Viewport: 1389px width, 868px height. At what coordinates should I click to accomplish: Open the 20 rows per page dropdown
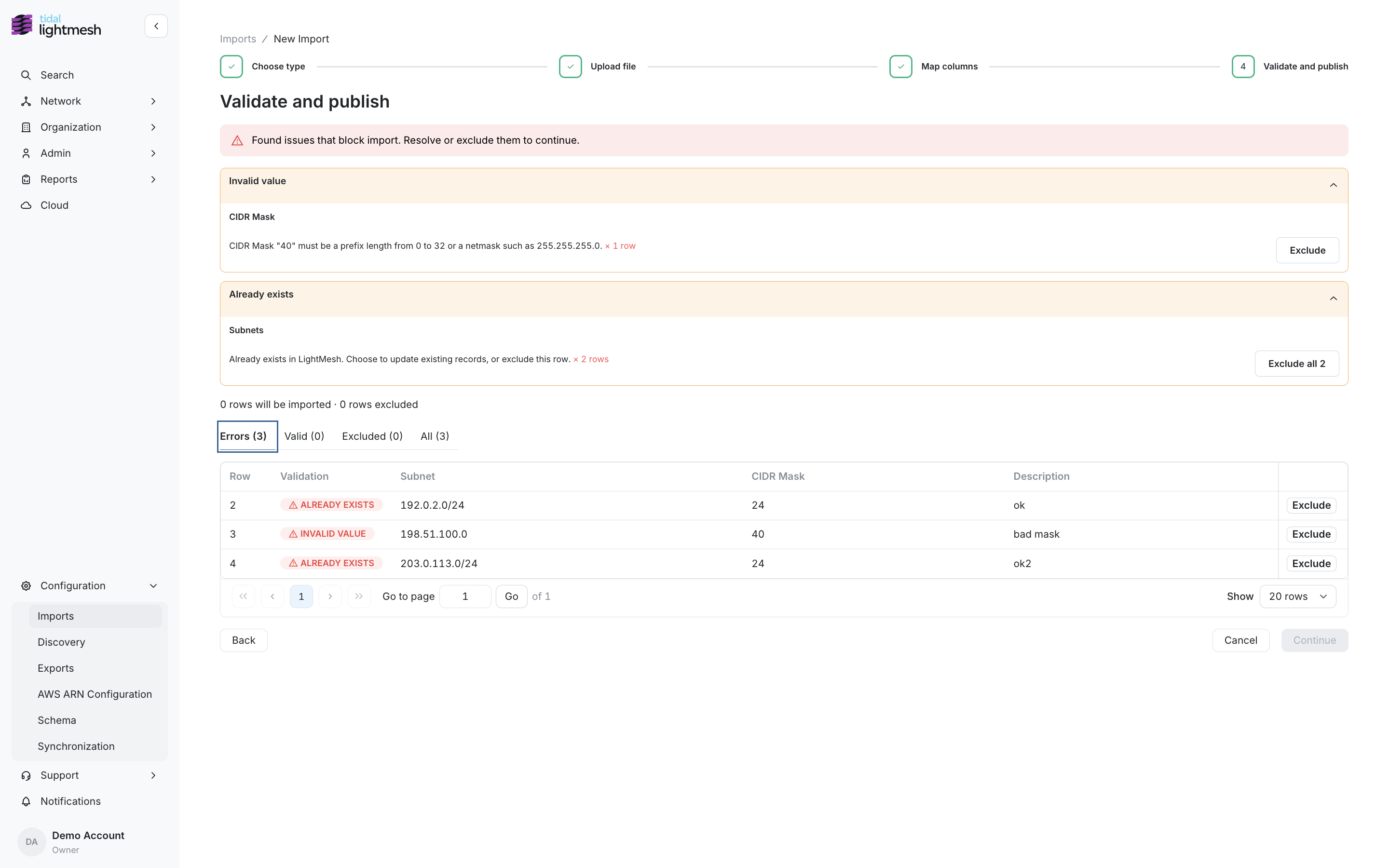click(x=1298, y=597)
